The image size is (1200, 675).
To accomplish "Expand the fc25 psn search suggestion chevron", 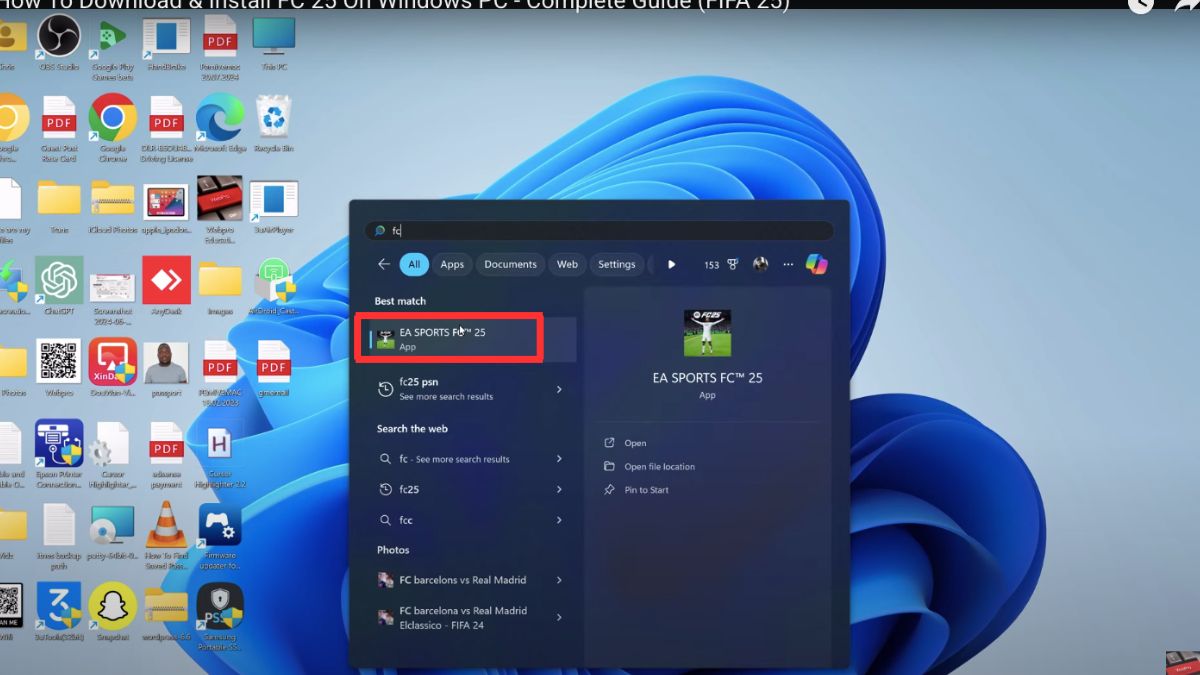I will point(559,389).
